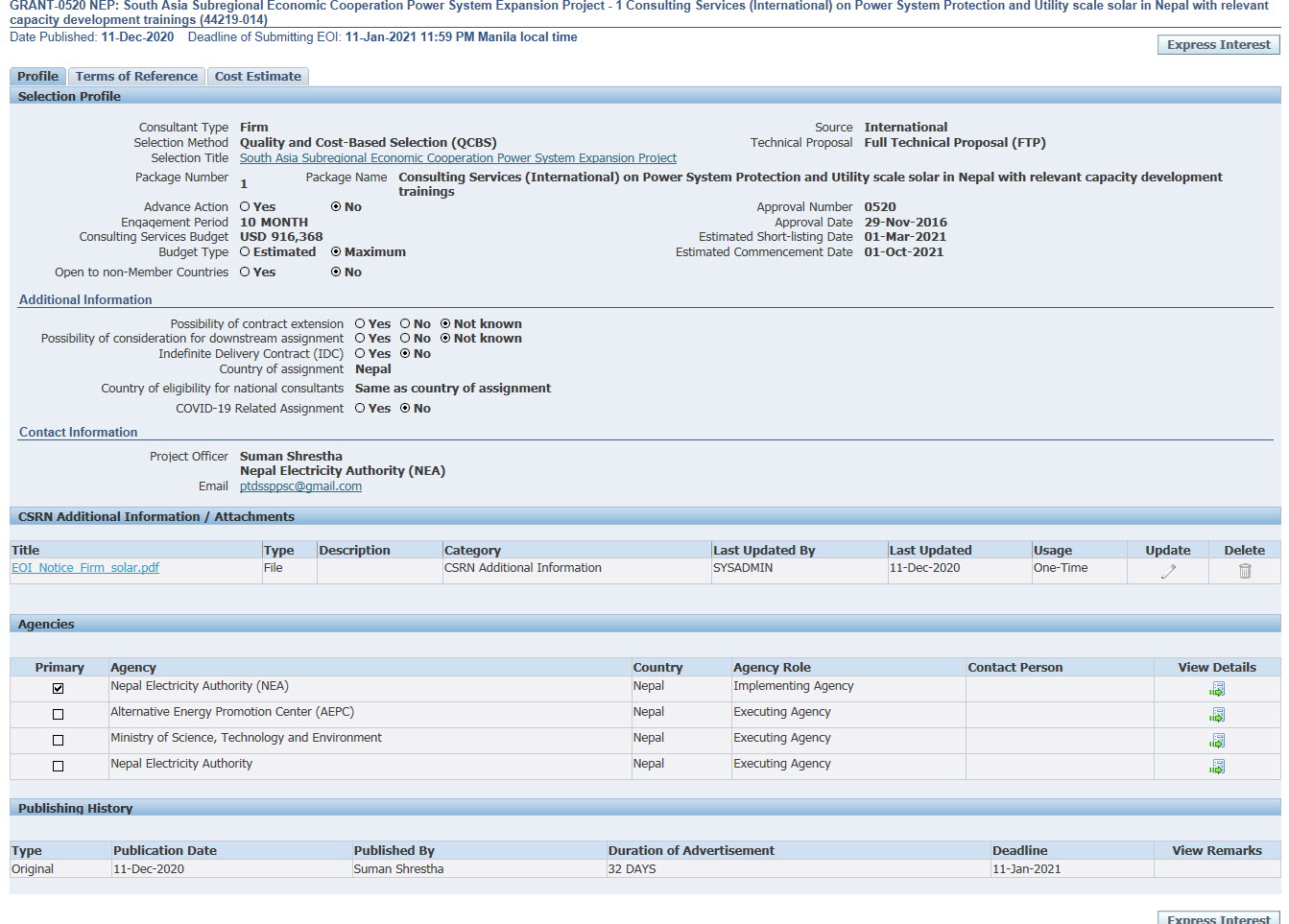Open the EOI_Notice_Firm_solar.pdf attachment
Screen dimensions: 1289x924
coord(85,567)
